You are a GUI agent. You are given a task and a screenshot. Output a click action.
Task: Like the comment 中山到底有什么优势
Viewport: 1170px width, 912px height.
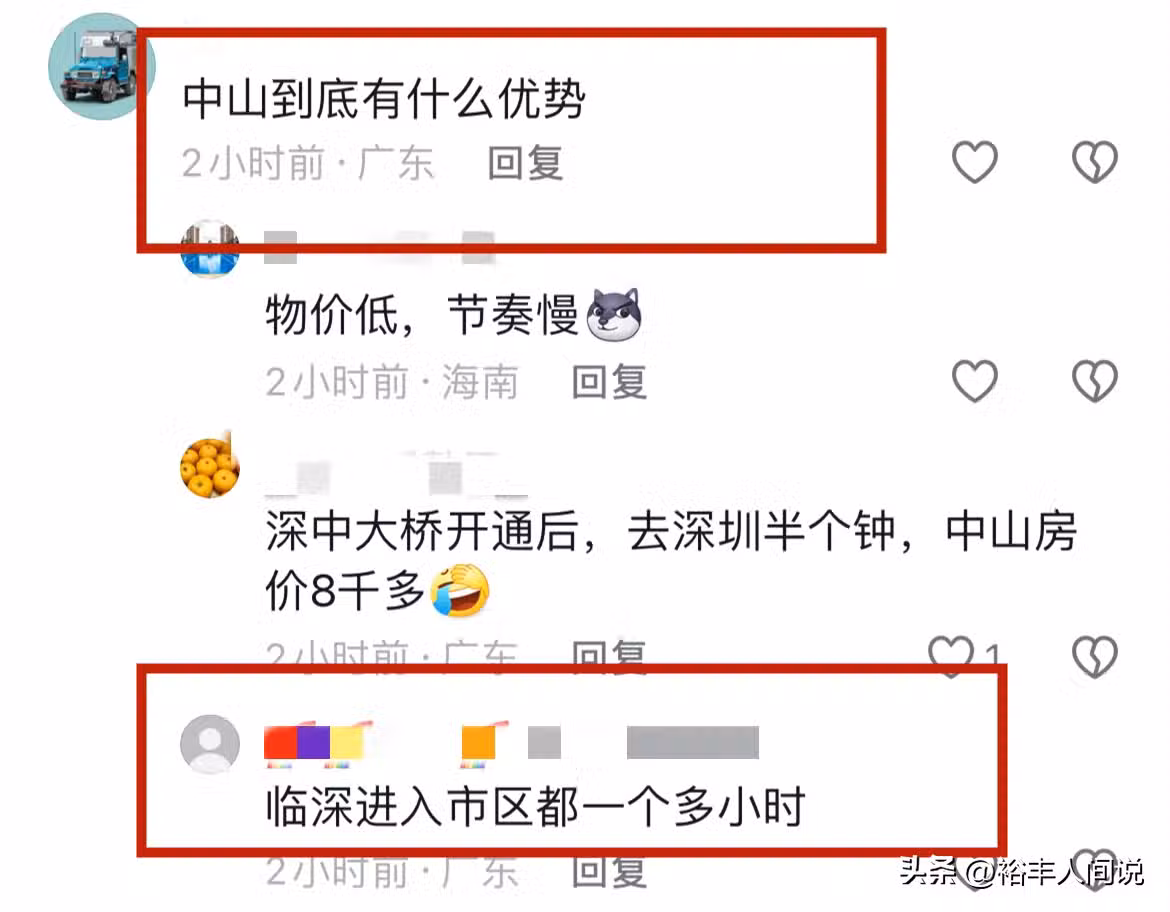point(975,162)
